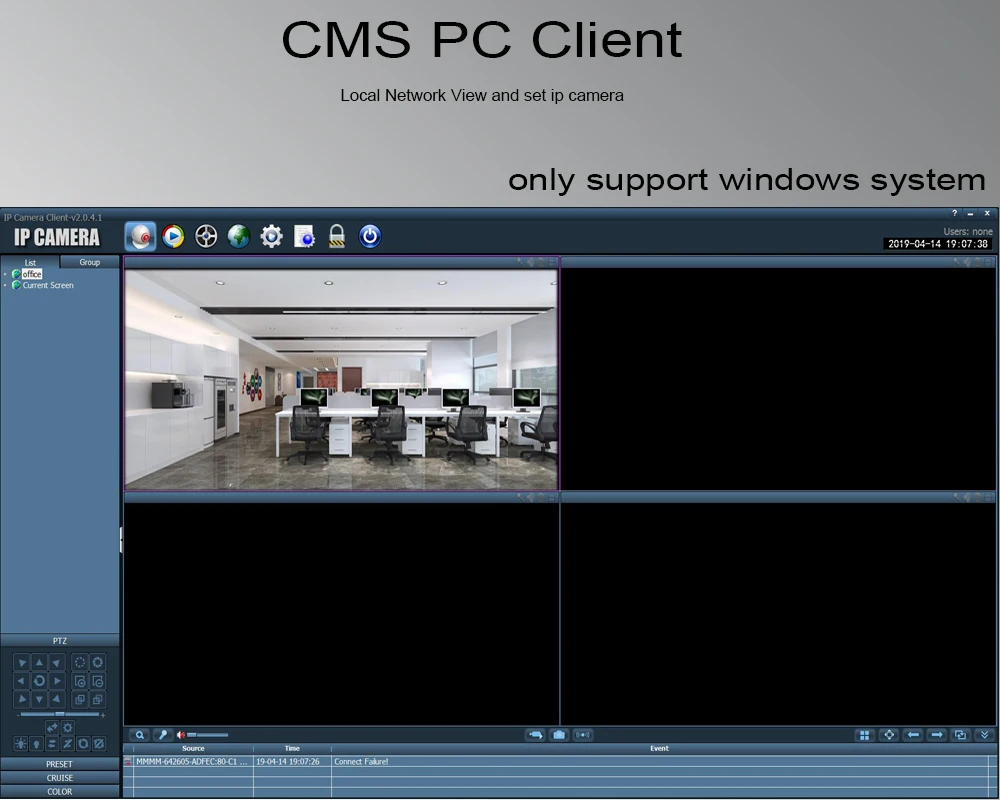Click the PTZ speed plus sign
This screenshot has height=800, width=1000.
coord(103,715)
